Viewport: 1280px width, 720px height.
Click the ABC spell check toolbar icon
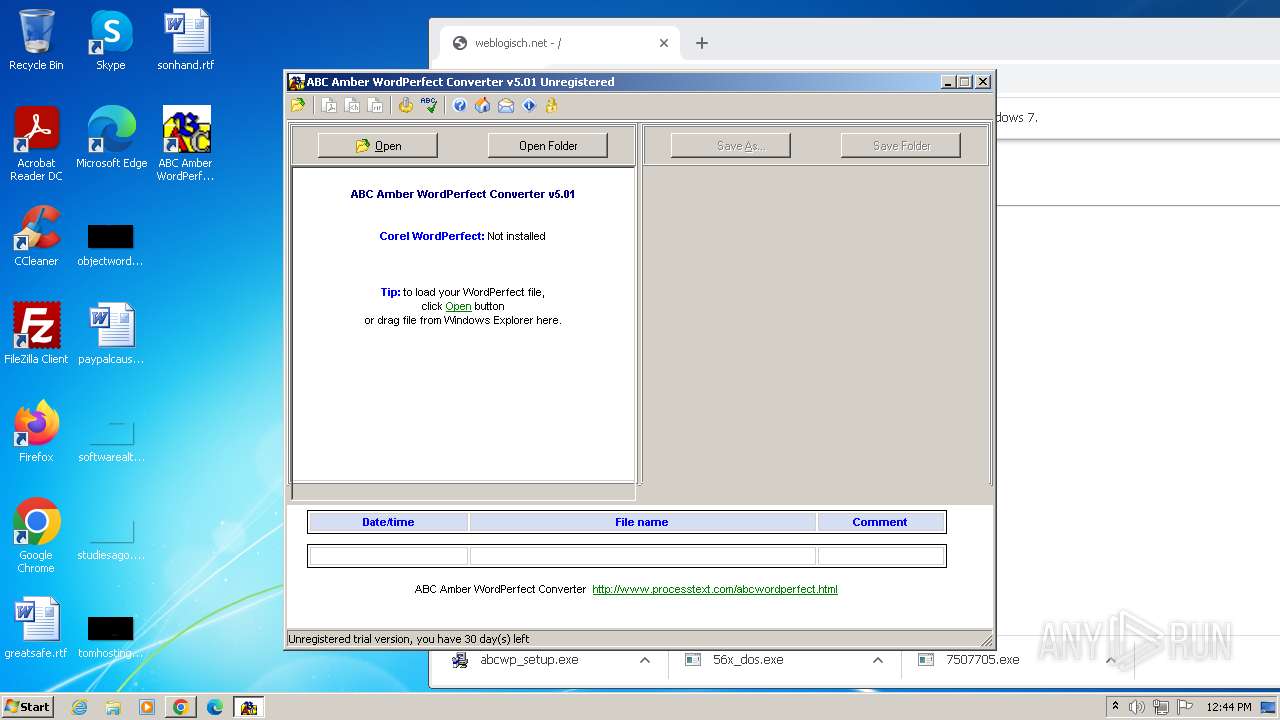tap(429, 105)
